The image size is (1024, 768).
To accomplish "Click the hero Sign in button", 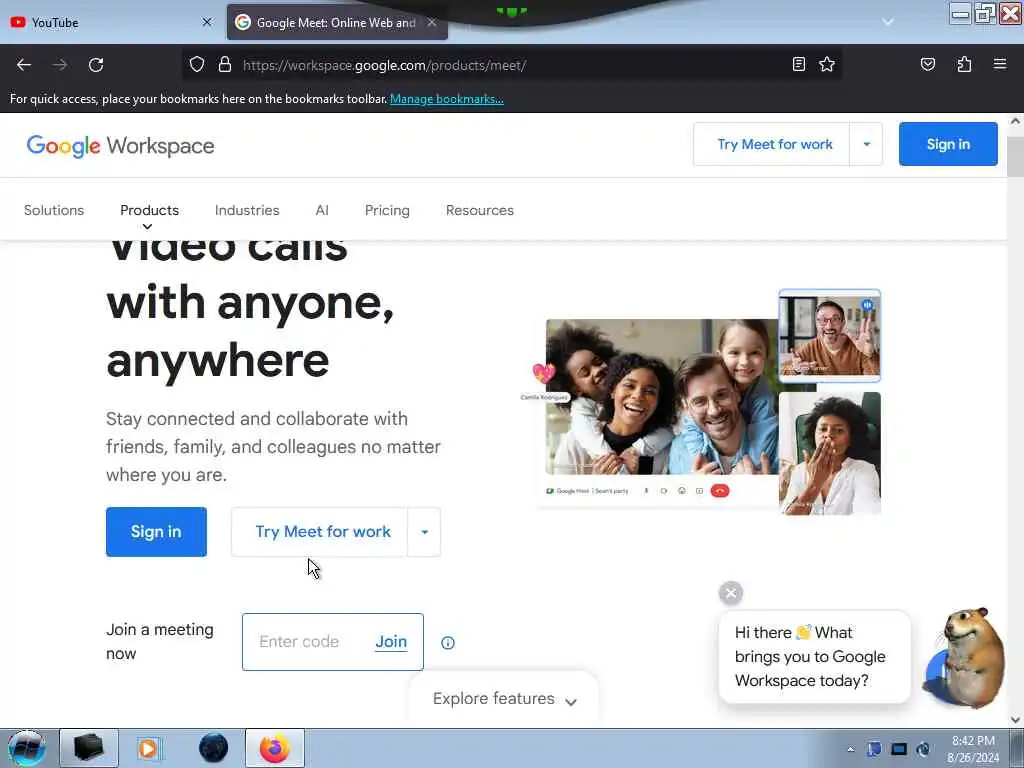I will (156, 532).
